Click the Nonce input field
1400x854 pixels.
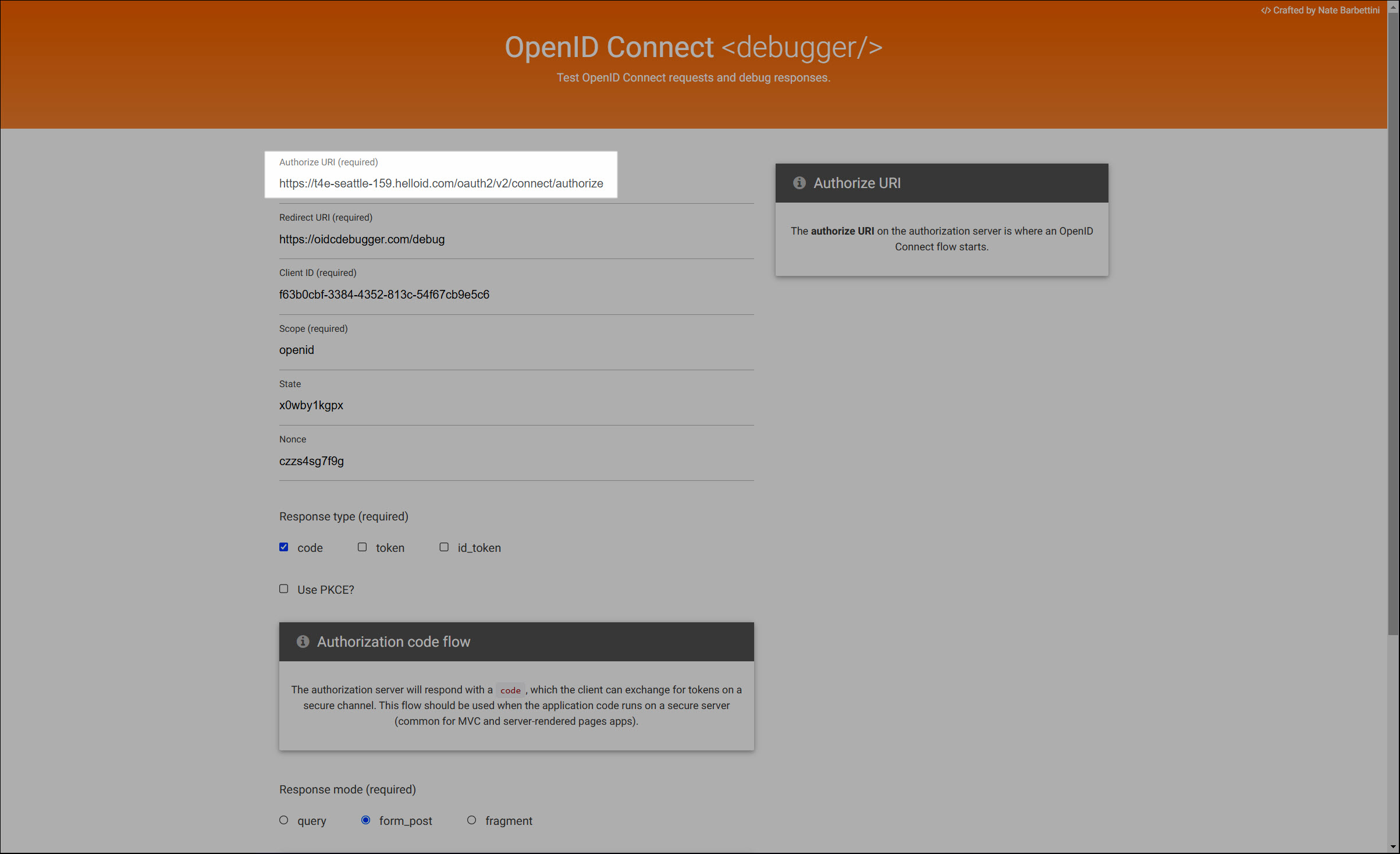(x=516, y=461)
